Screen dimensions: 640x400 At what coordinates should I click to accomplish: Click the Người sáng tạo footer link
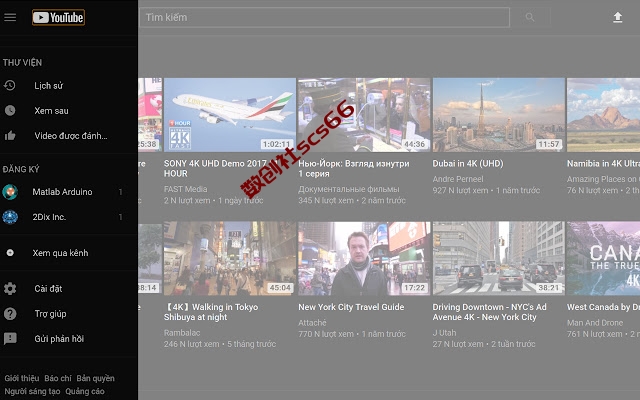coord(32,391)
